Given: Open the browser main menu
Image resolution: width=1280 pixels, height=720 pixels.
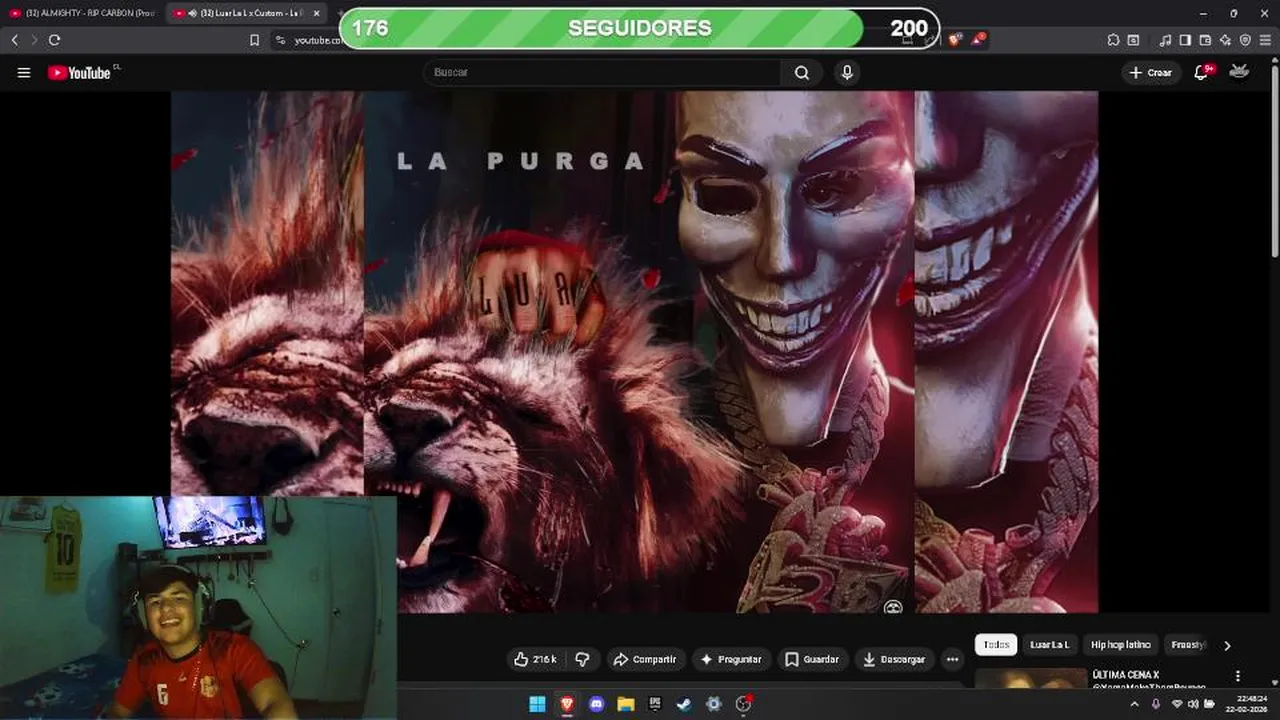Looking at the screenshot, I should pyautogui.click(x=1265, y=40).
